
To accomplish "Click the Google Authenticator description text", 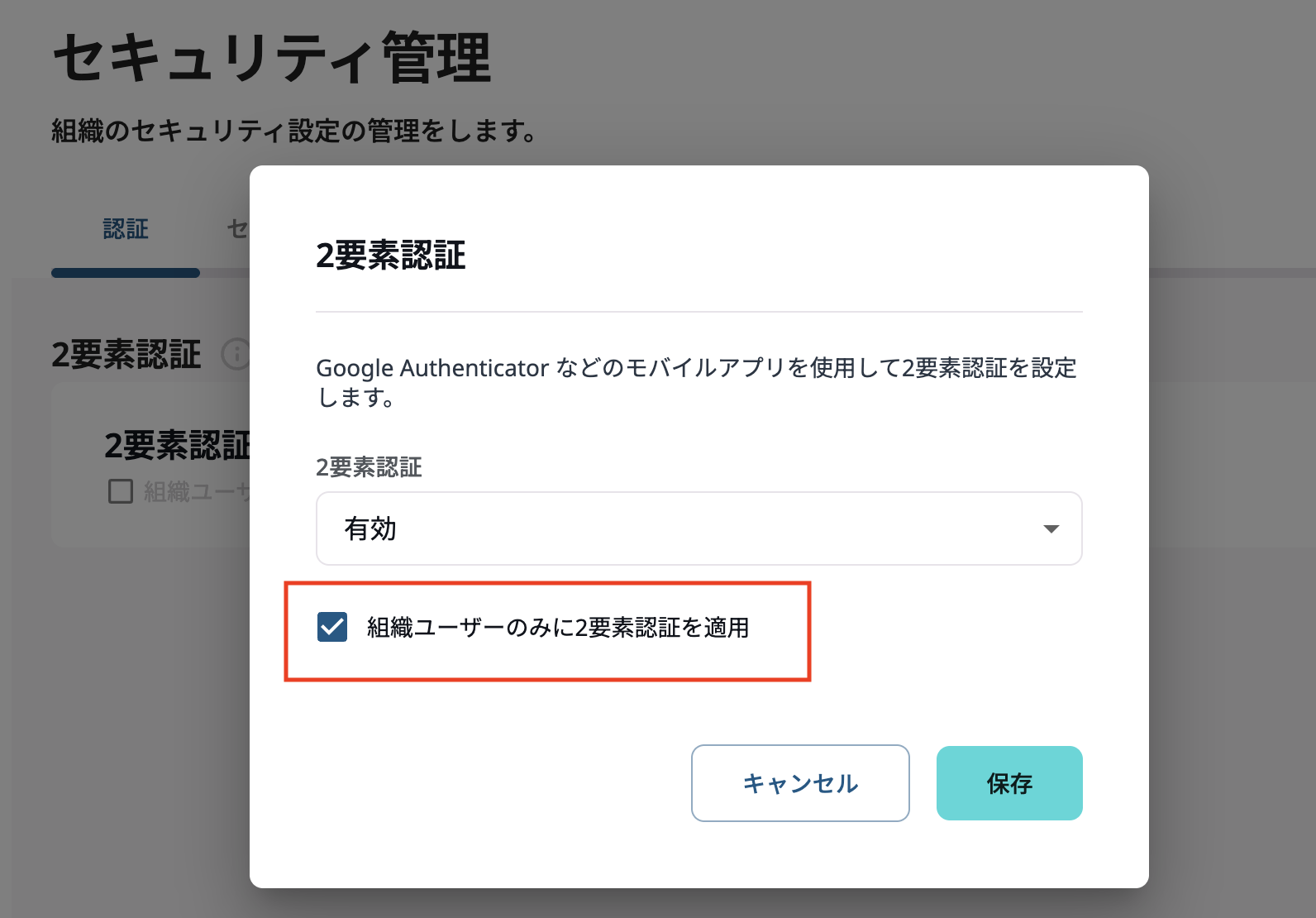I will coord(696,382).
